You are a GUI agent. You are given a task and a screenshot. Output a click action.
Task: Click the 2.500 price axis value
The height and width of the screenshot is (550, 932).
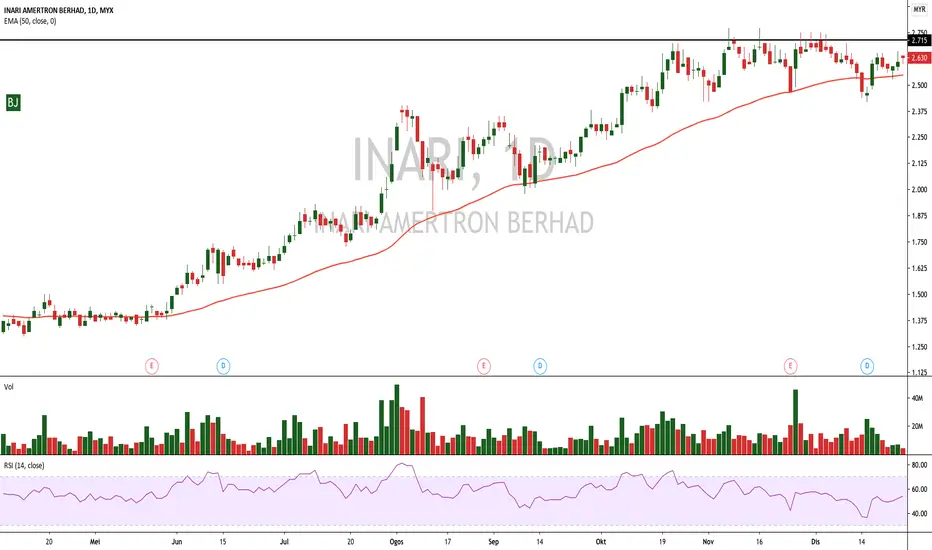point(919,85)
